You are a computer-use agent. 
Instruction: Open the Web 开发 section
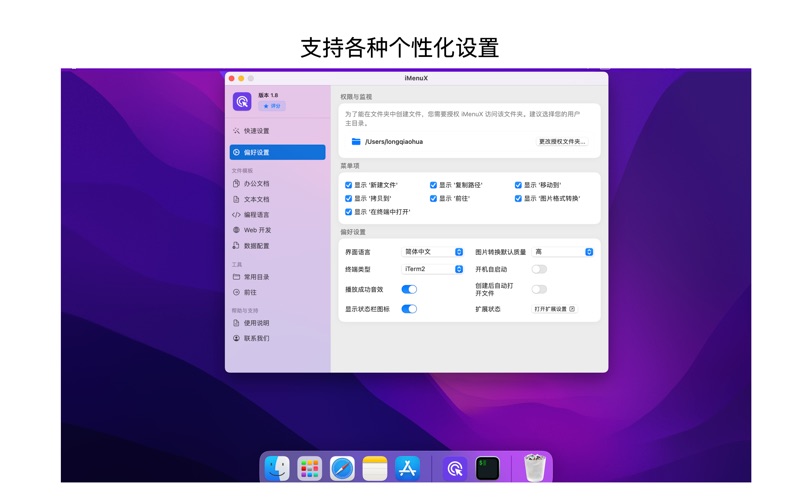click(x=257, y=230)
